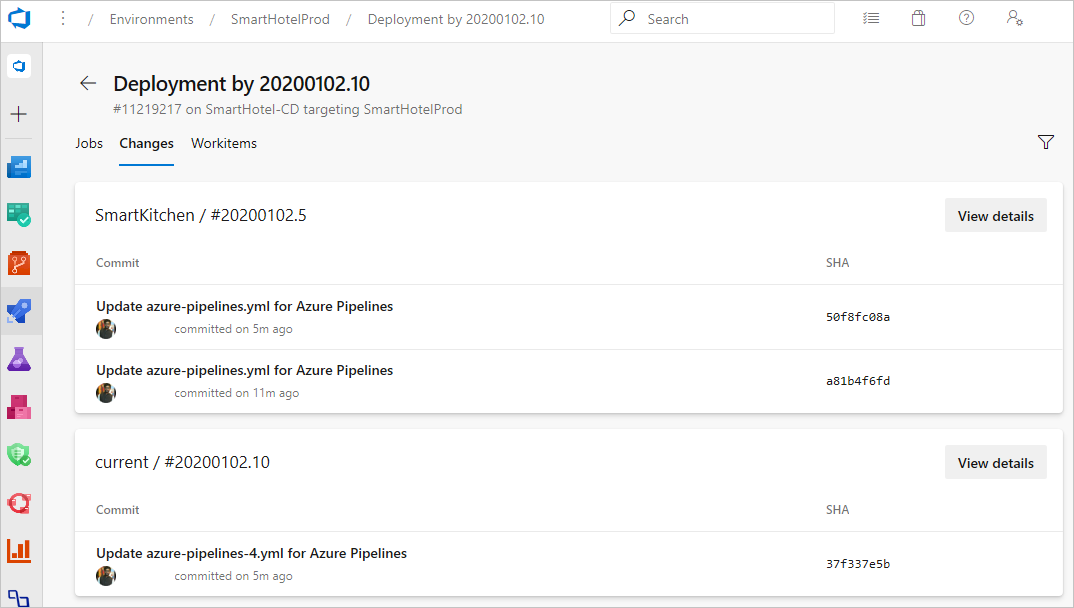Click View details for SmartKitchen #20200102.5
The width and height of the screenshot is (1074, 608).
coord(995,215)
